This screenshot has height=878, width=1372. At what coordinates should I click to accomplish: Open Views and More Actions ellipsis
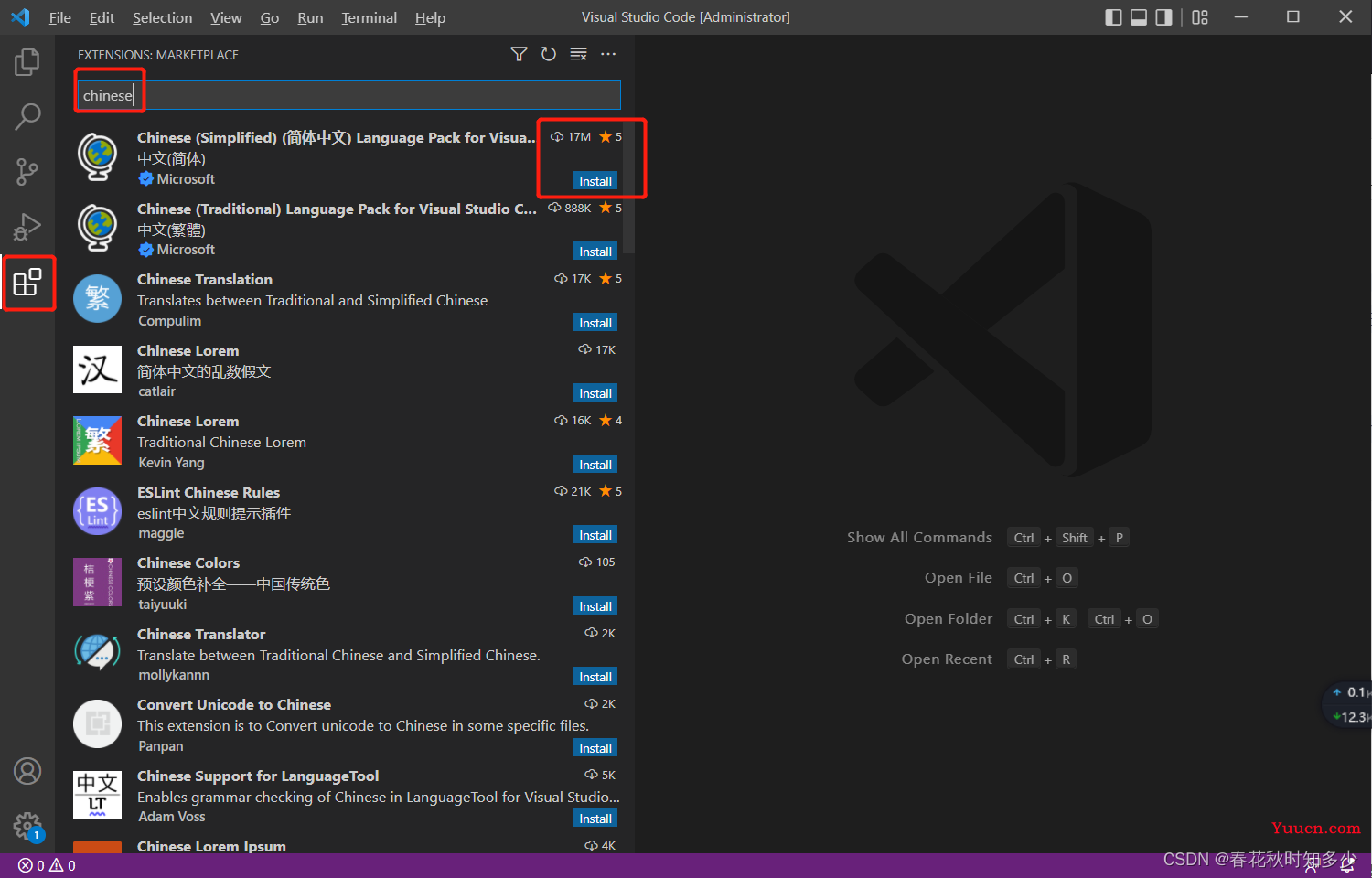[608, 54]
